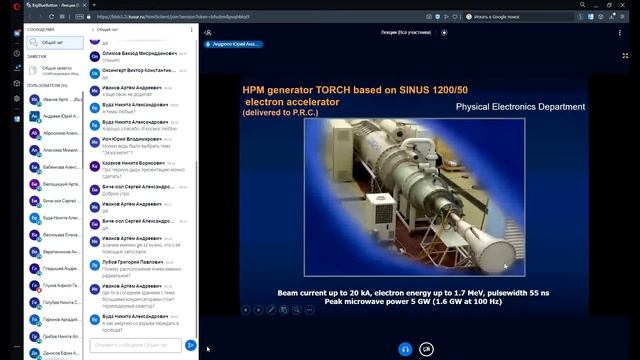The image size is (640, 360).
Task: Click the accelerator photo on the slide
Action: pos(414,197)
